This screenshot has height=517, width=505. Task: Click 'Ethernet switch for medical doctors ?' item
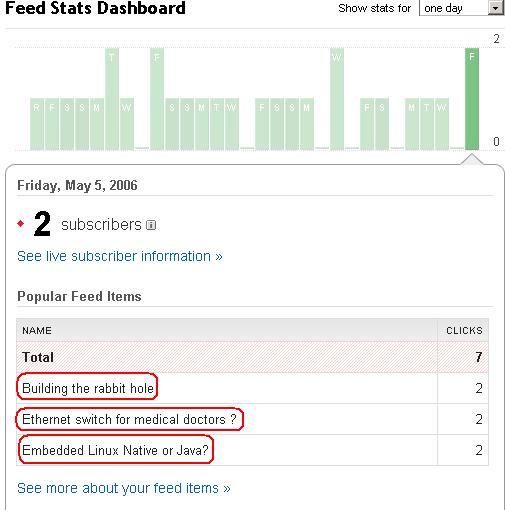[129, 419]
